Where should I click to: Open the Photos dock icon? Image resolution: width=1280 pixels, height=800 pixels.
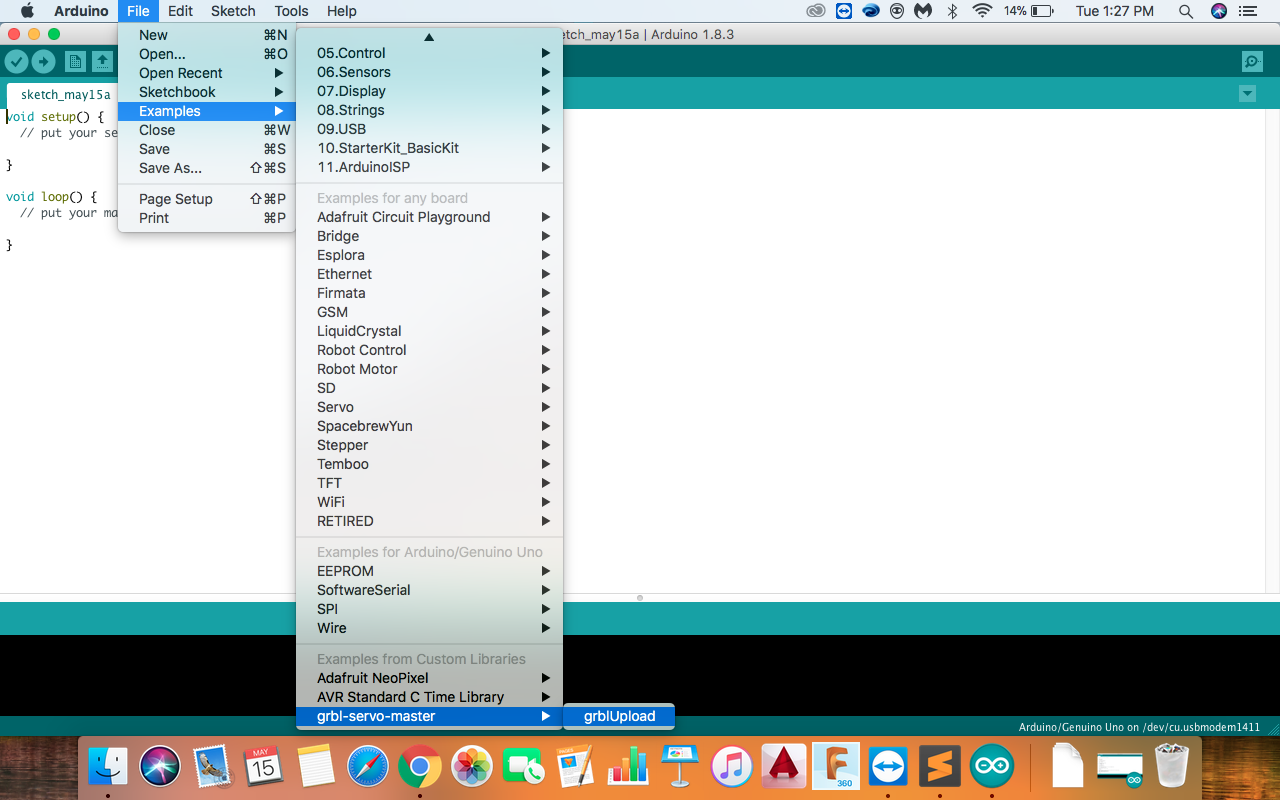click(x=471, y=768)
